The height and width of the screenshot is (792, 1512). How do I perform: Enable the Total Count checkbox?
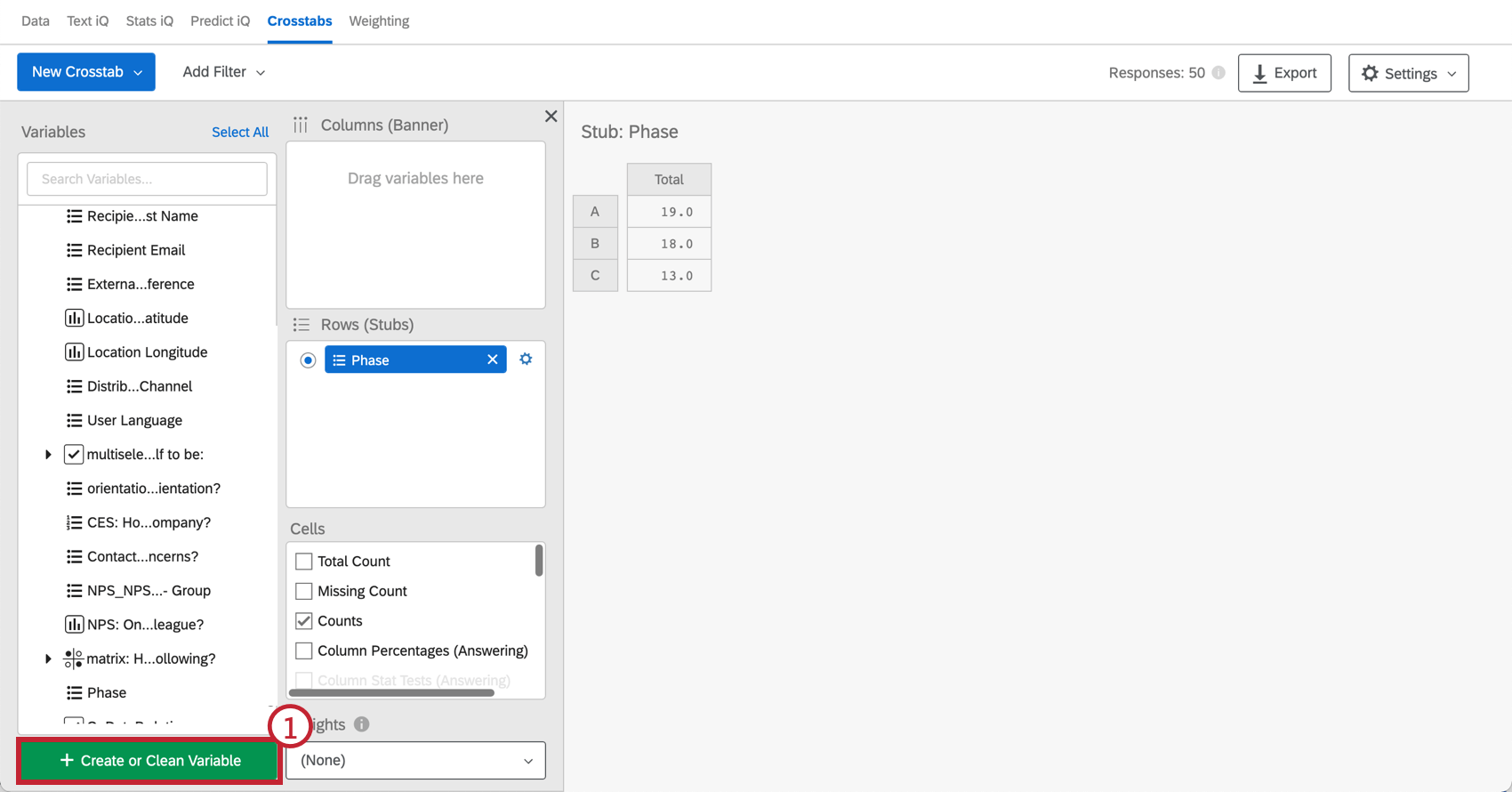click(304, 562)
